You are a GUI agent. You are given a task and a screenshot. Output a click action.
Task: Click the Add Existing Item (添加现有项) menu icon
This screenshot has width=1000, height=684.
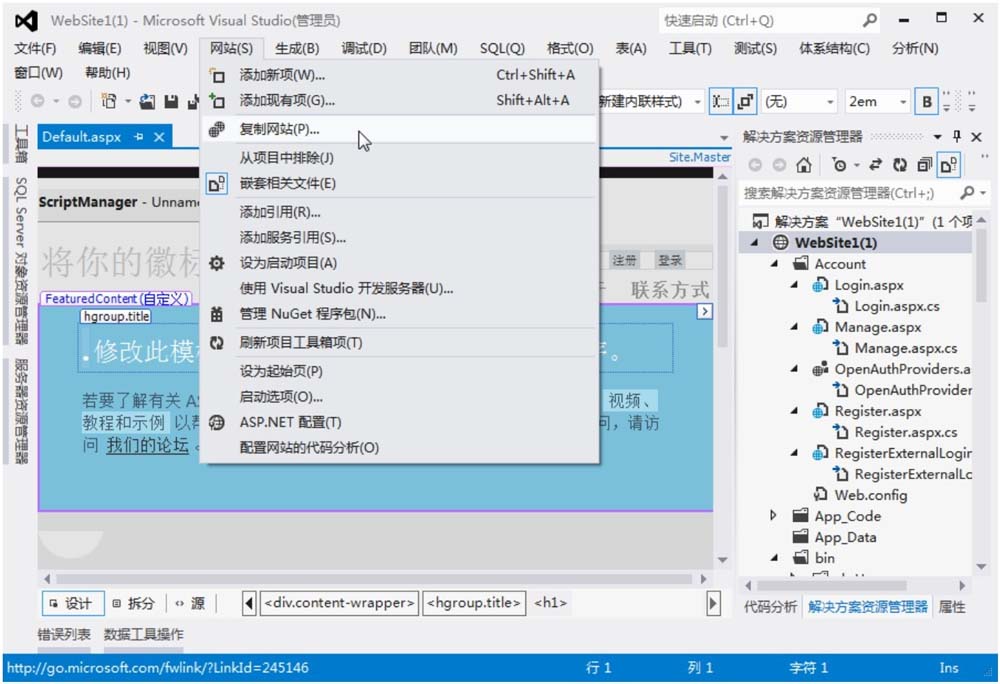217,101
